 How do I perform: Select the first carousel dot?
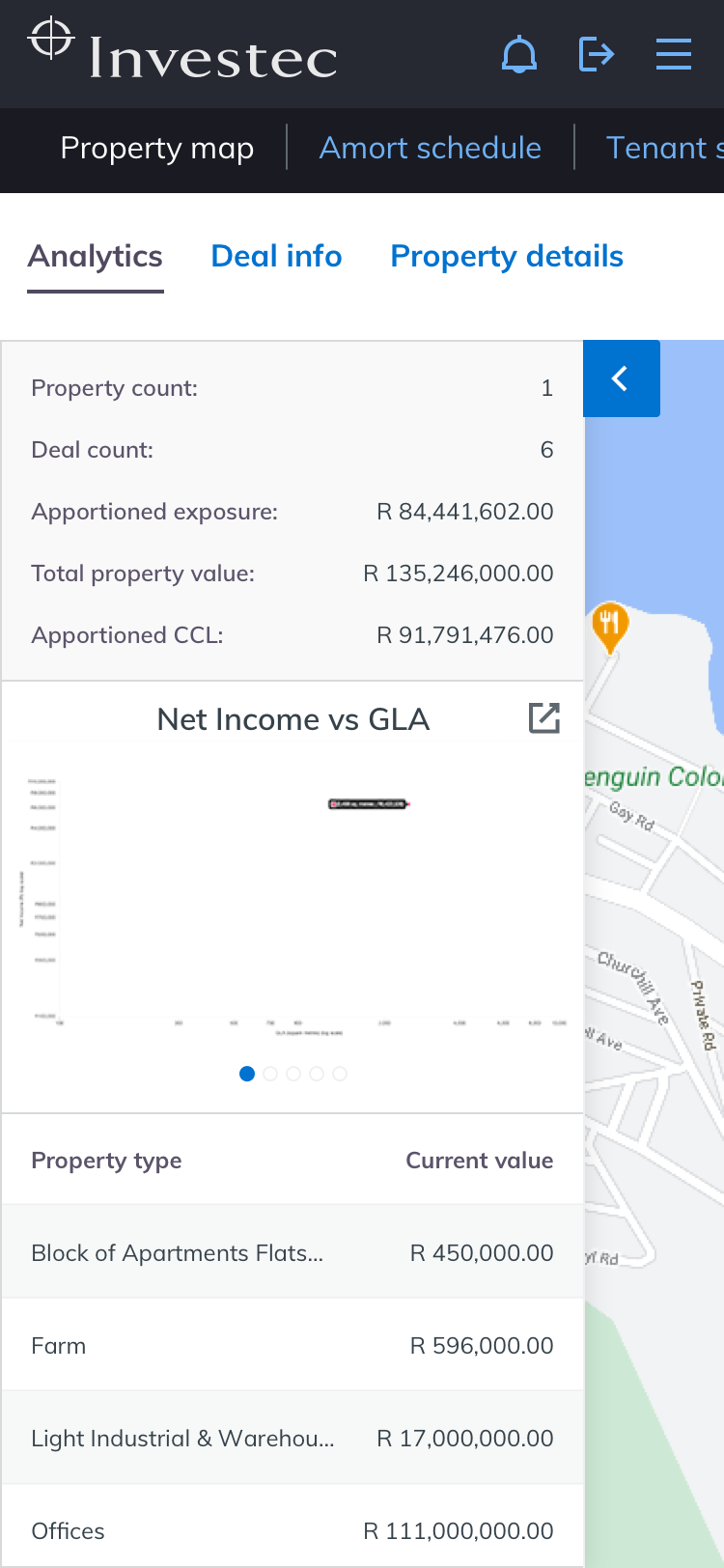pos(247,1074)
